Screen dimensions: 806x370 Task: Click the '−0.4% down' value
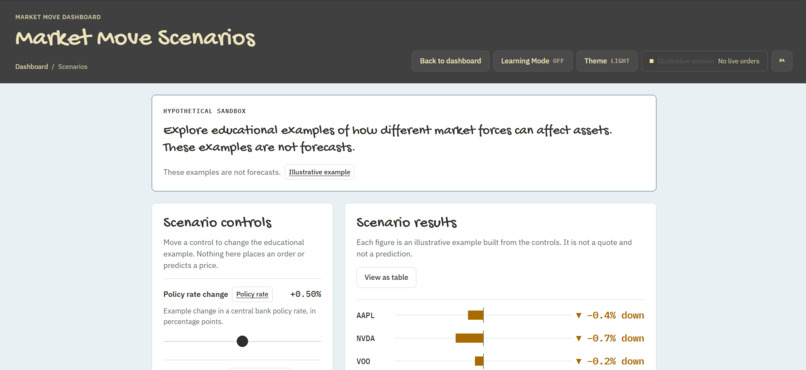click(x=610, y=316)
